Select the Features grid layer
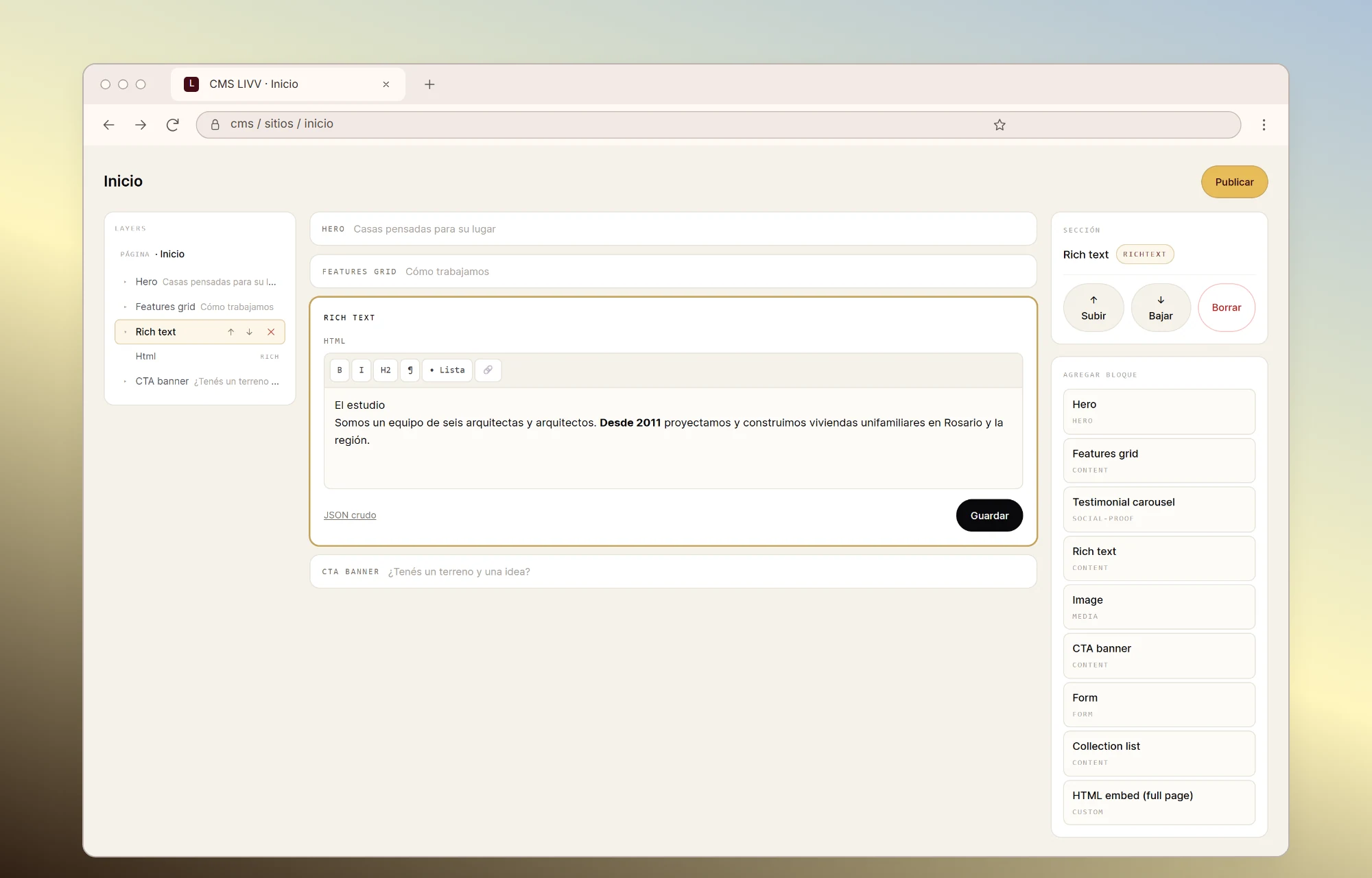1372x878 pixels. [x=200, y=307]
